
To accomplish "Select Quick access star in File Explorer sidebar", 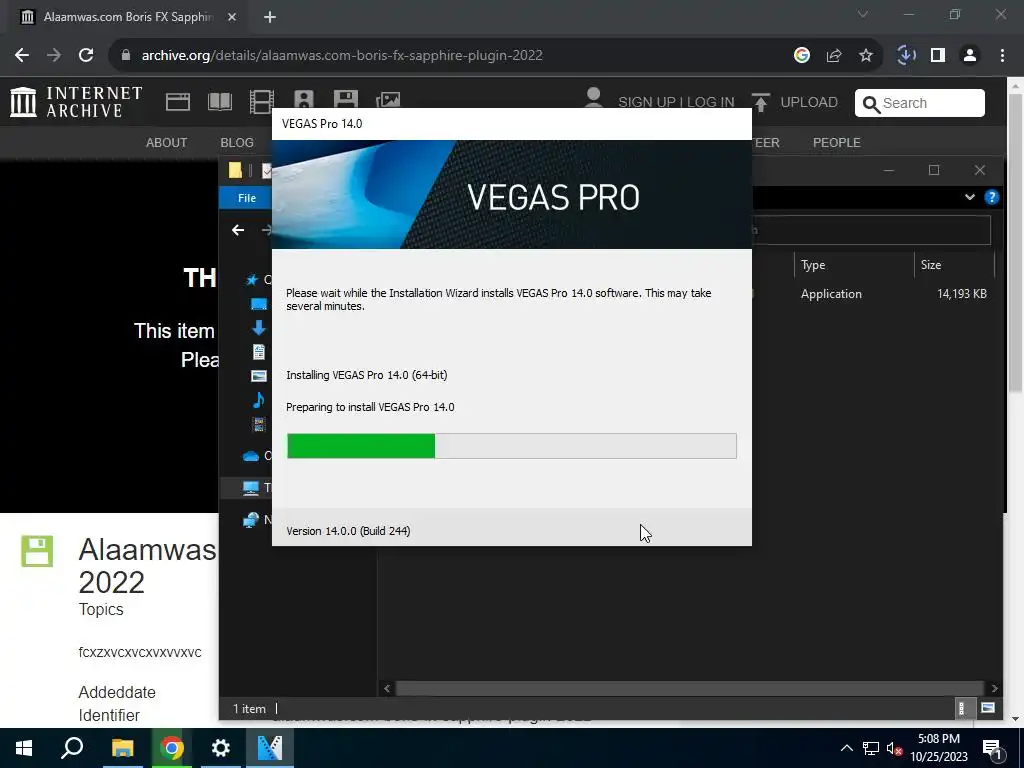I will 251,280.
